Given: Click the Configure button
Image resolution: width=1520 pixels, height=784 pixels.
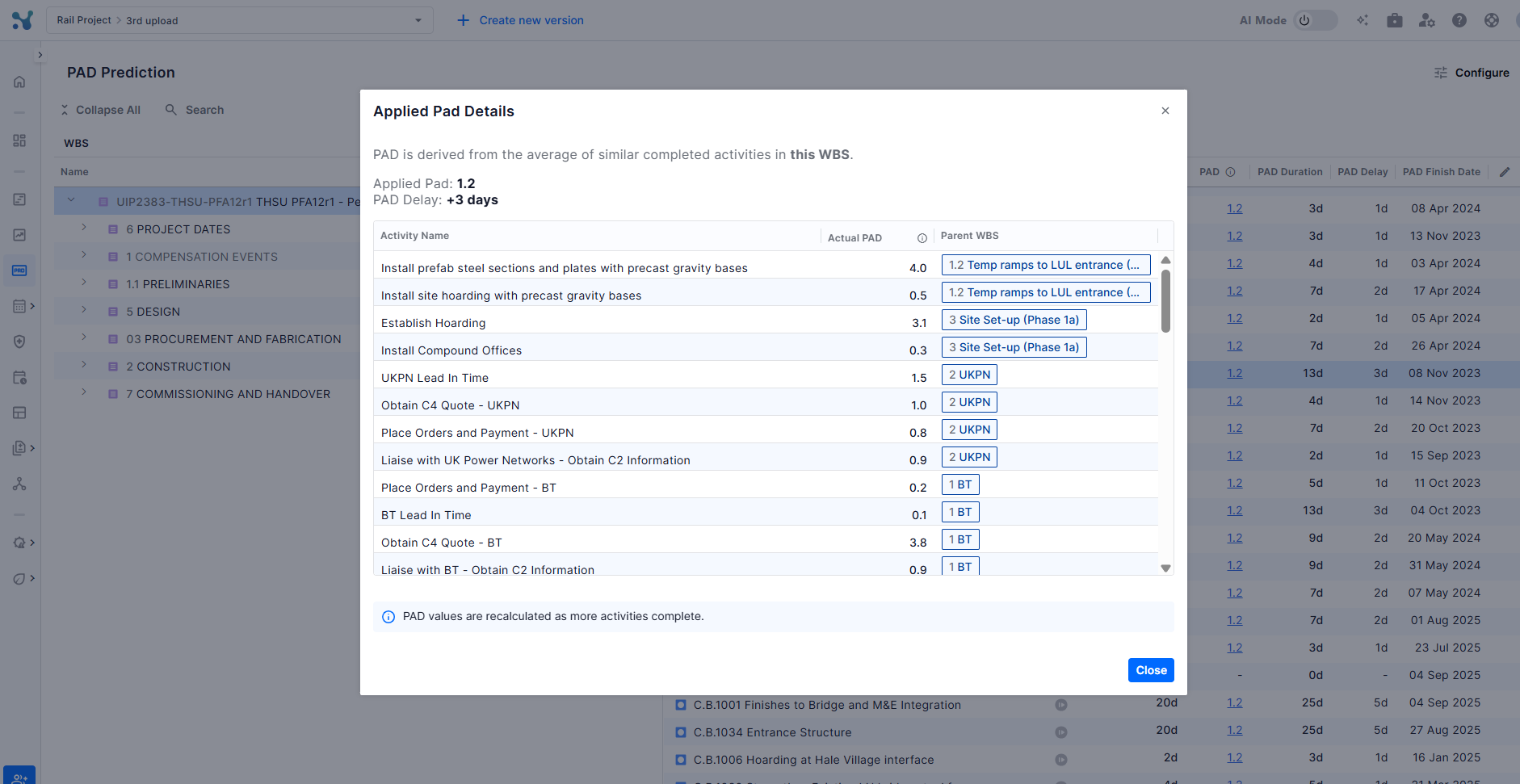Looking at the screenshot, I should coord(1472,73).
